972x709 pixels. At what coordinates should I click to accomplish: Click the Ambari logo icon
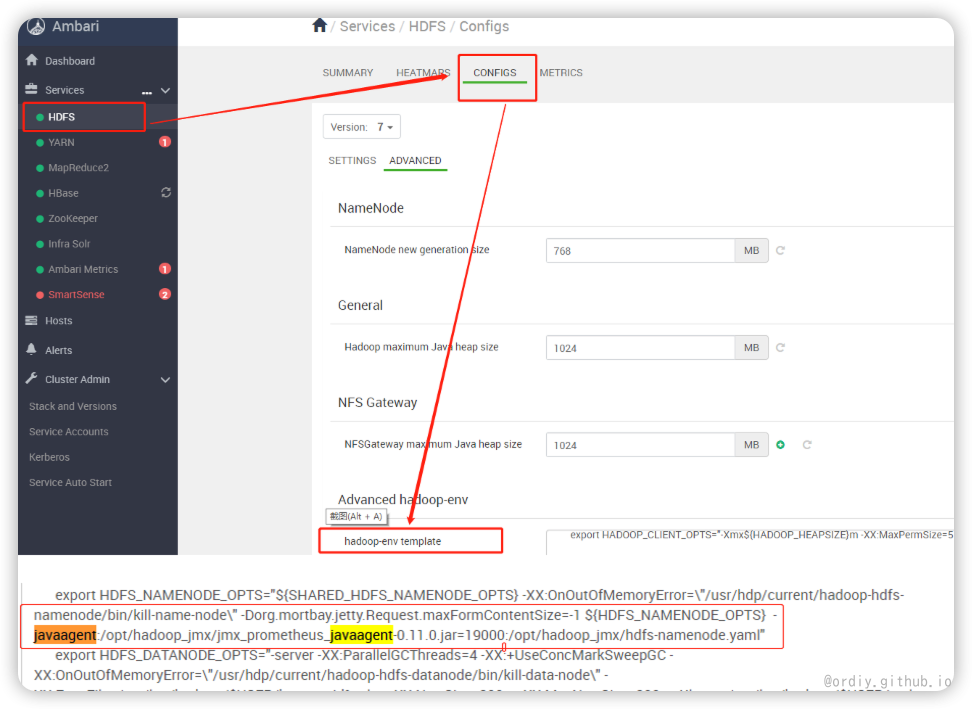click(x=36, y=26)
